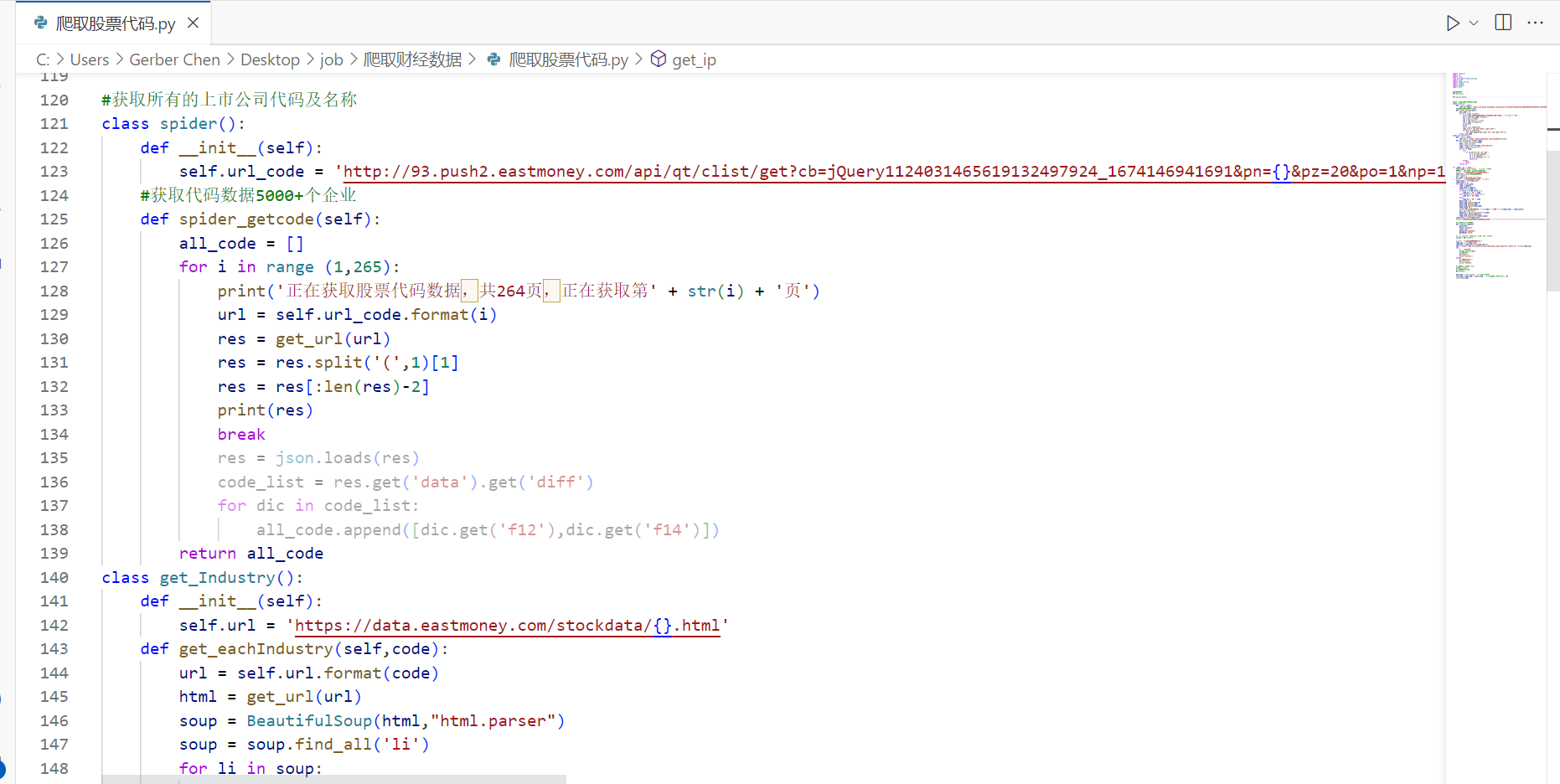Click 'html = get_url(url)' line
Viewport: 1560px width, 784px height.
[271, 697]
